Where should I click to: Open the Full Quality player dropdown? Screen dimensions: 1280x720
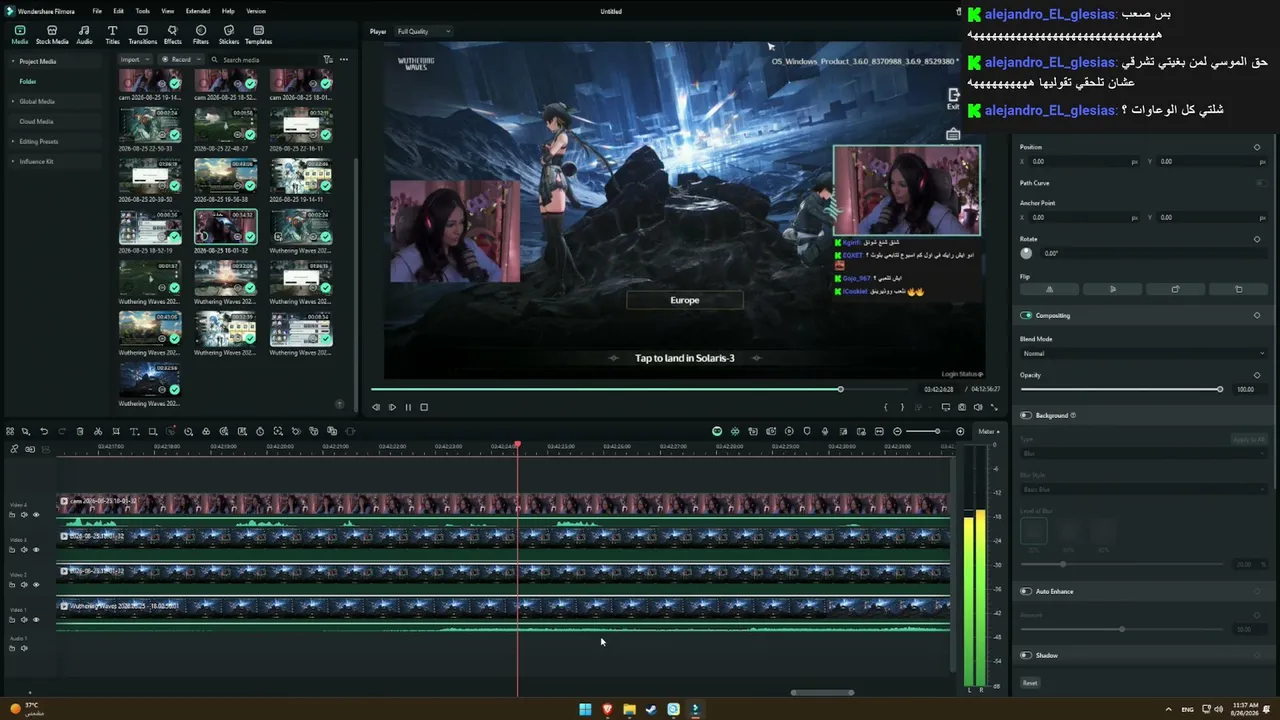click(424, 31)
